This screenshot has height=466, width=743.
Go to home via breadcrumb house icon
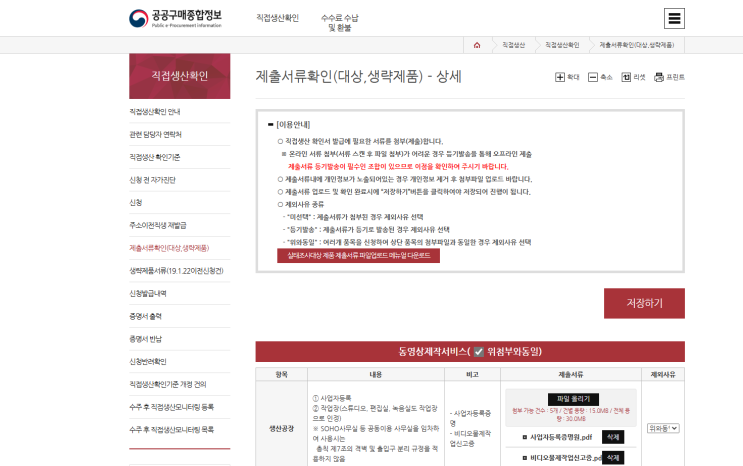477,45
